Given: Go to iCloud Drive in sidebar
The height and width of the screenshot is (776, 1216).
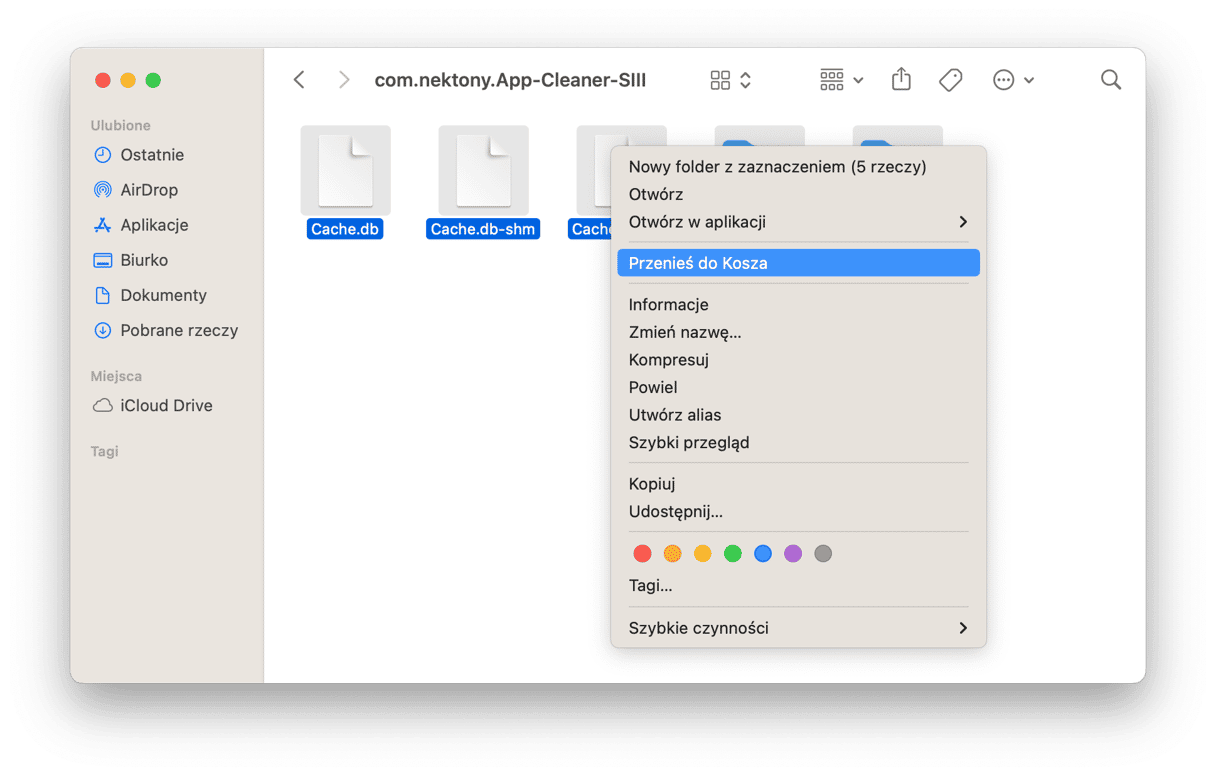Looking at the screenshot, I should pos(166,406).
